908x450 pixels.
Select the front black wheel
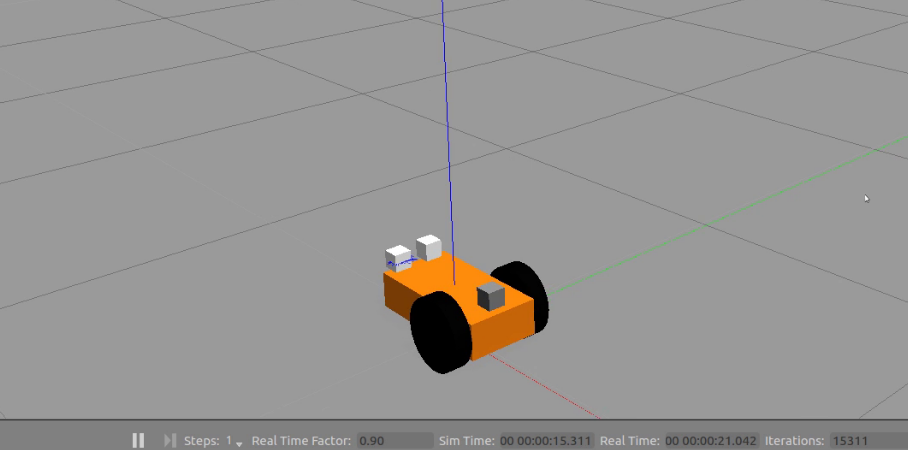pos(441,332)
